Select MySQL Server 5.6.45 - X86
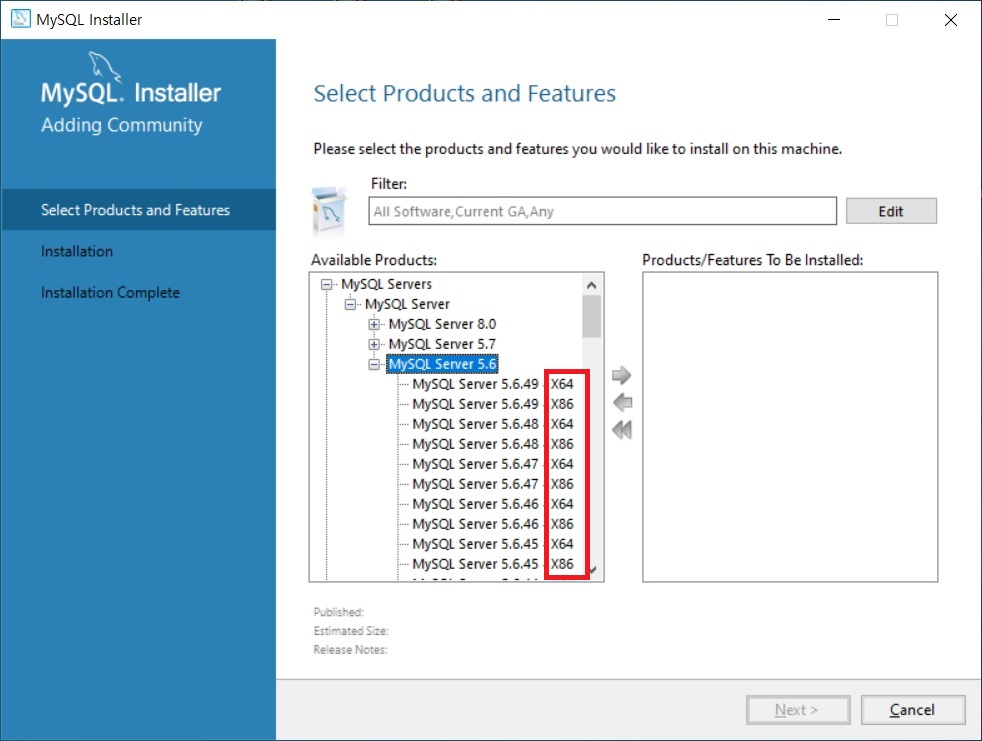 coord(493,564)
